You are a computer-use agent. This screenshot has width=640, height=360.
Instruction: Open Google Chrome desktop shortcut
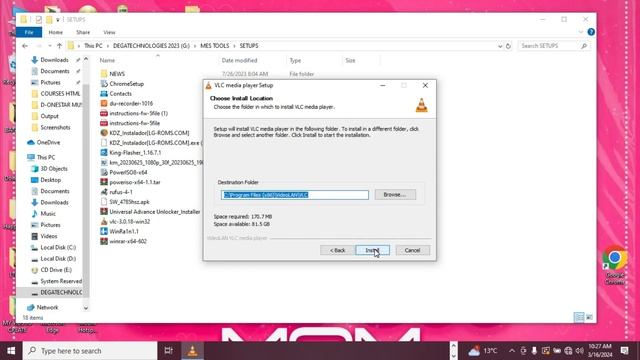click(615, 265)
